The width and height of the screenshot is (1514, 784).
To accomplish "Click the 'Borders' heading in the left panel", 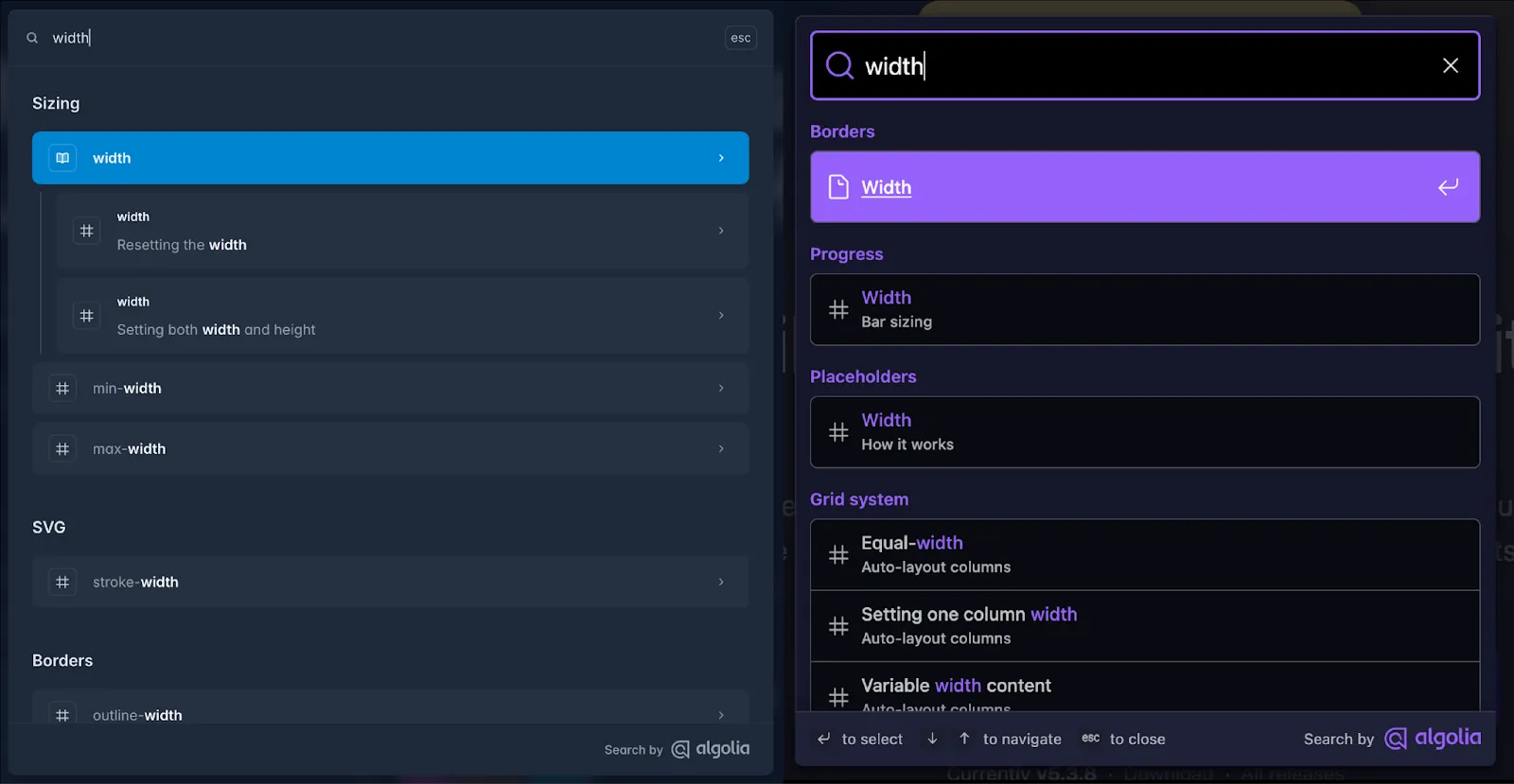I will tap(62, 661).
